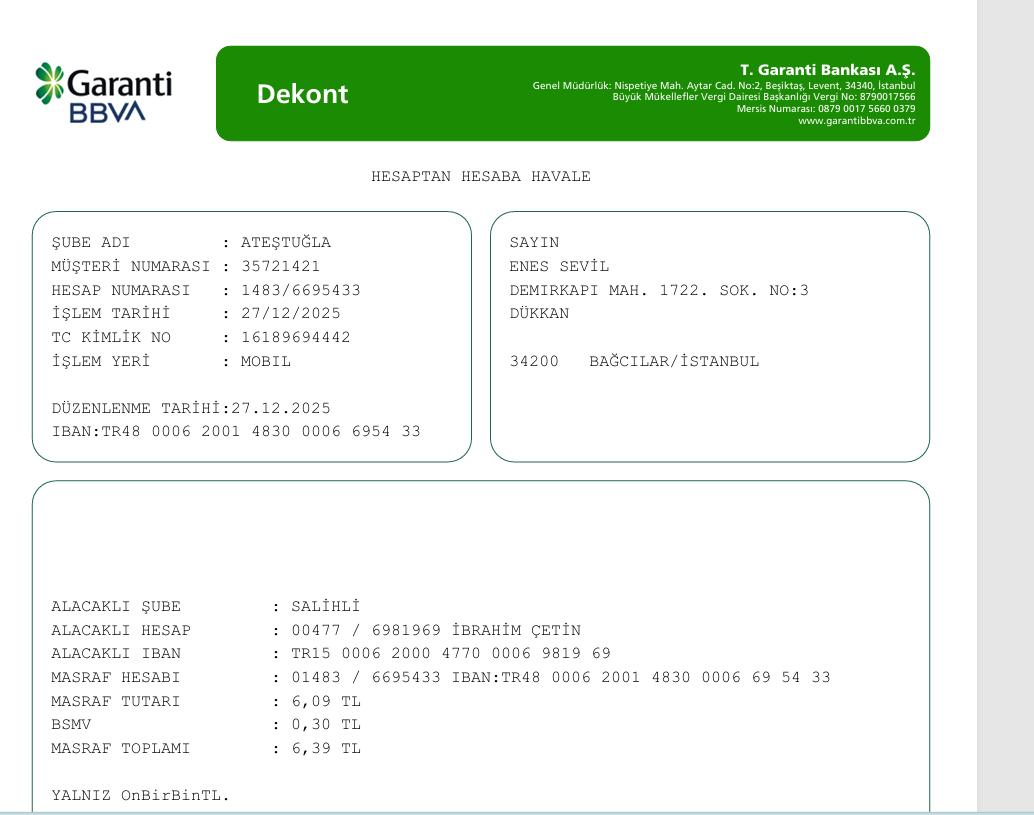Select the Genel Müdürlük address line

tap(723, 86)
